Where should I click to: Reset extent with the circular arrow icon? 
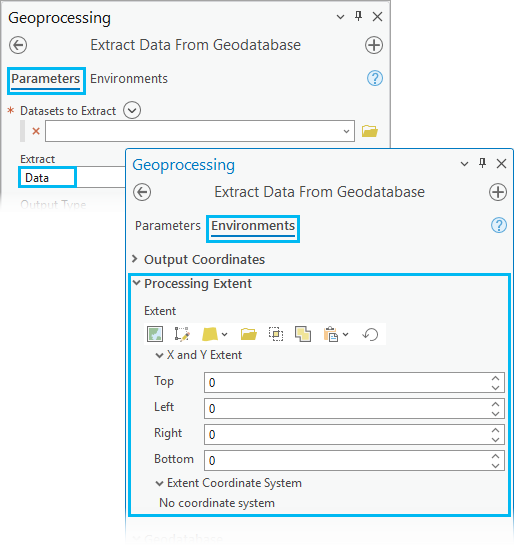[370, 334]
